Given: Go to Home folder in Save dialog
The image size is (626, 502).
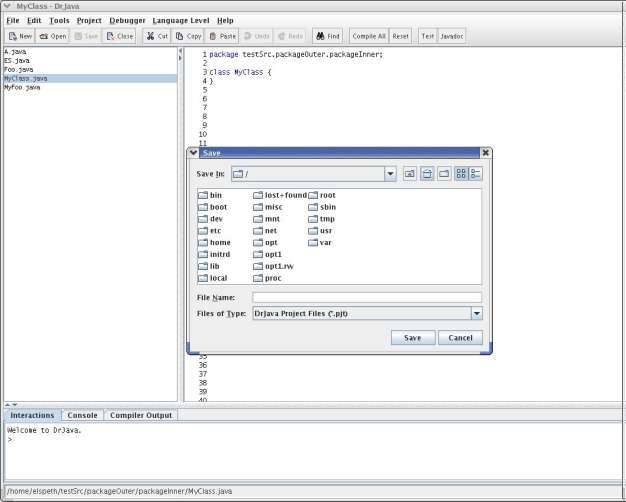Looking at the screenshot, I should (426, 174).
